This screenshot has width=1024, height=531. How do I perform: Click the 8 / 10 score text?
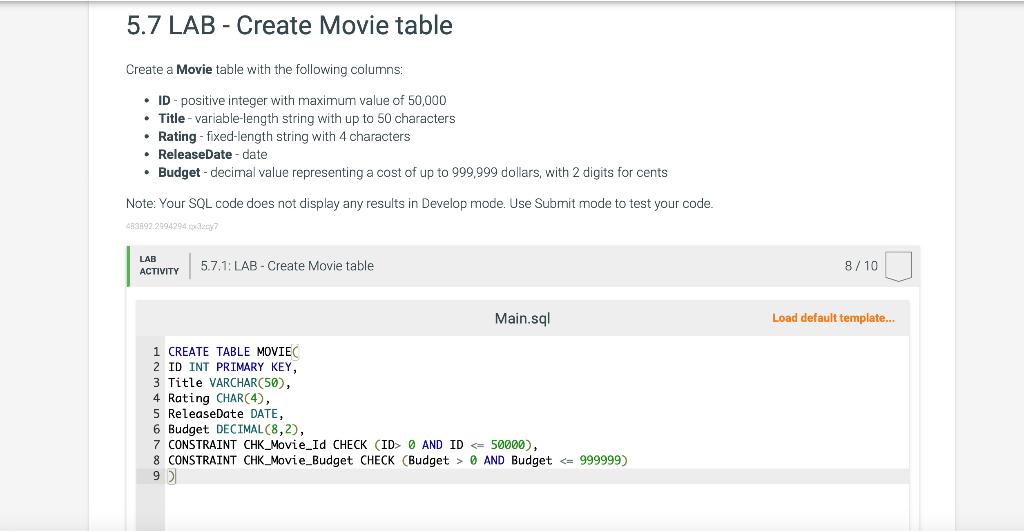pos(861,266)
